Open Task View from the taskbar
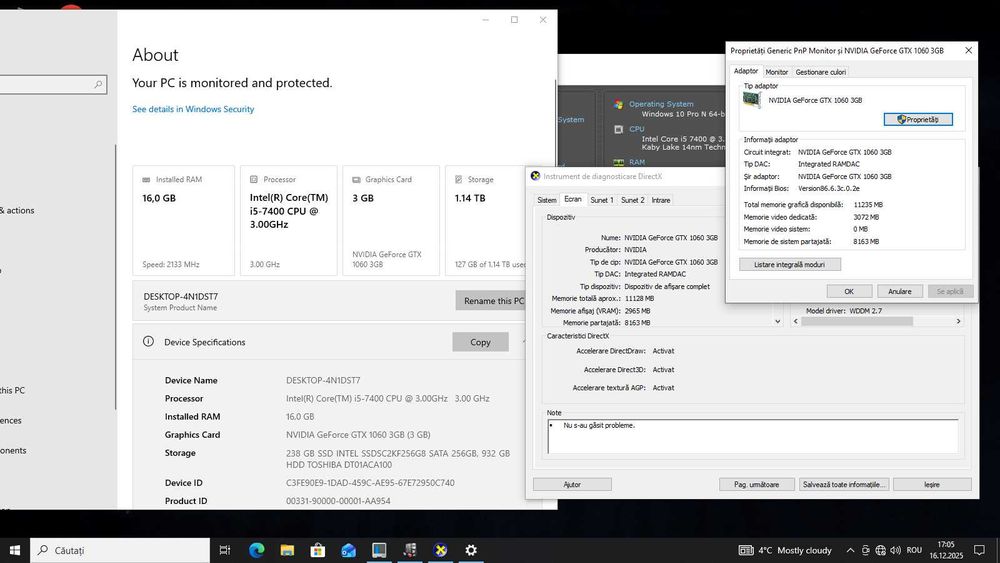This screenshot has height=563, width=1000. click(224, 550)
